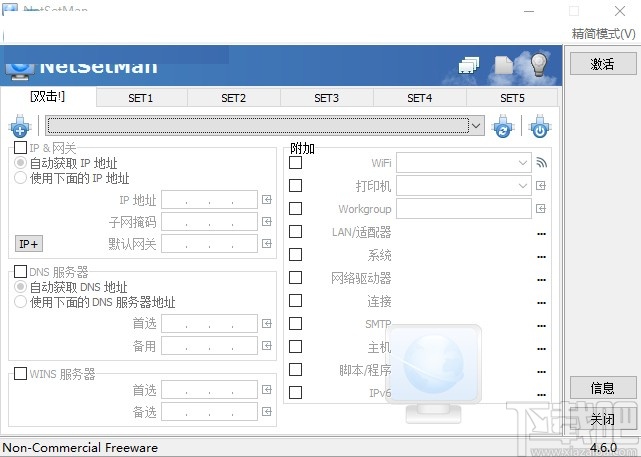Click the get-current icon beside printer dropdown

(x=541, y=186)
